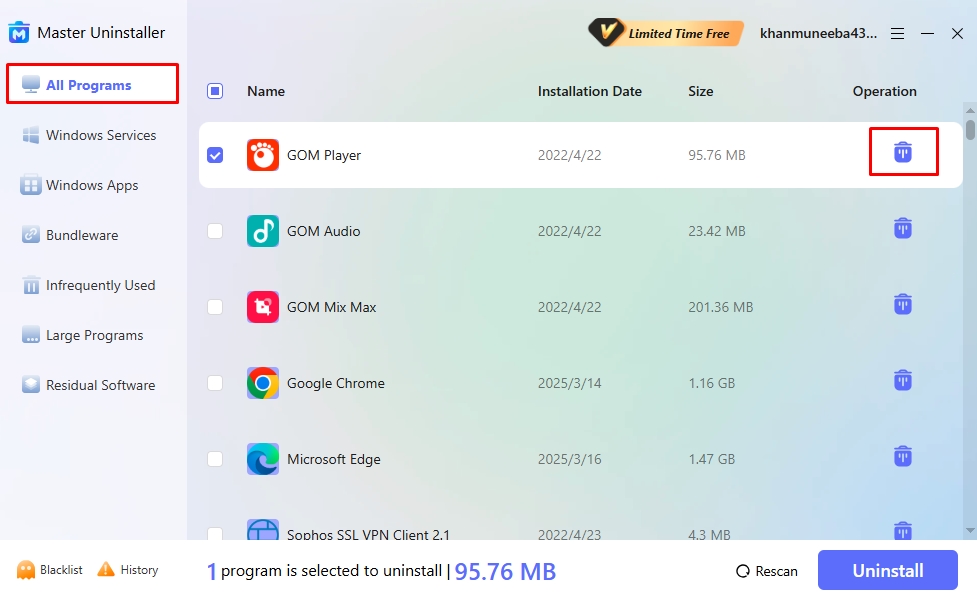The image size is (977, 598).
Task: Click the 23.42 MB size value
Action: click(717, 231)
